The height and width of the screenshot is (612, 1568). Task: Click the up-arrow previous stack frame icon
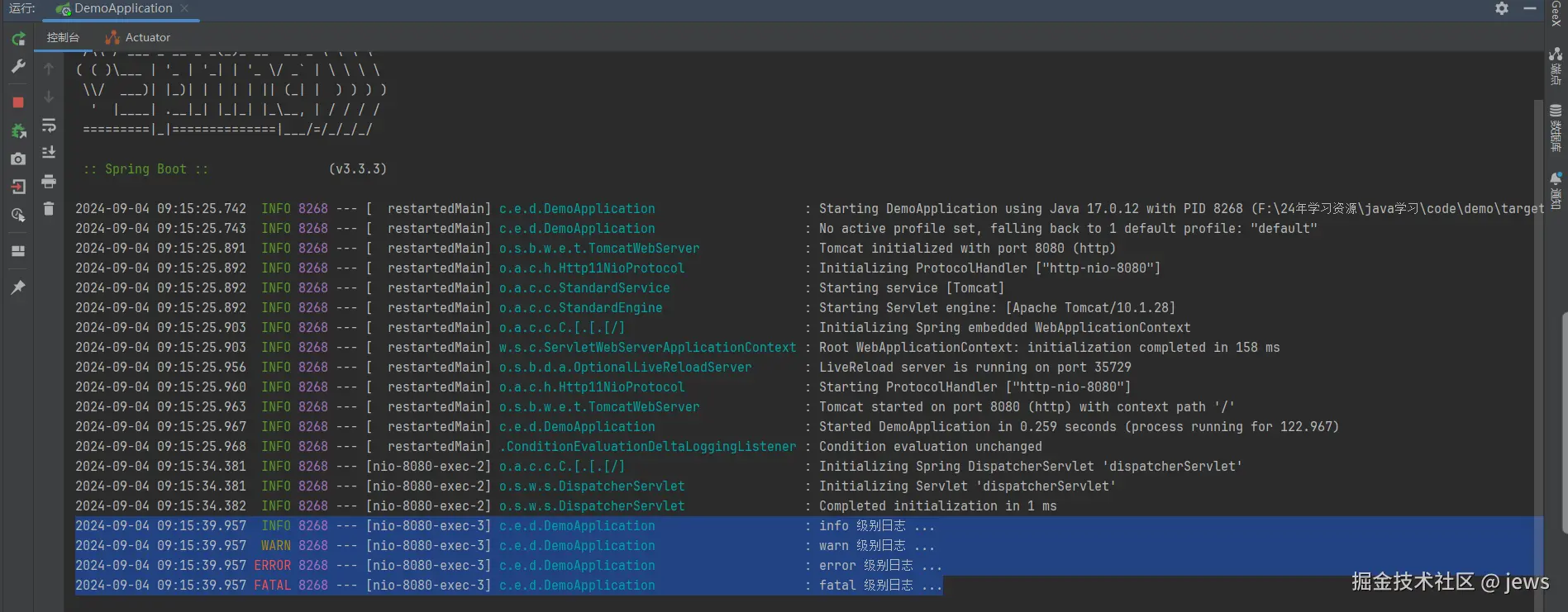pyautogui.click(x=49, y=69)
